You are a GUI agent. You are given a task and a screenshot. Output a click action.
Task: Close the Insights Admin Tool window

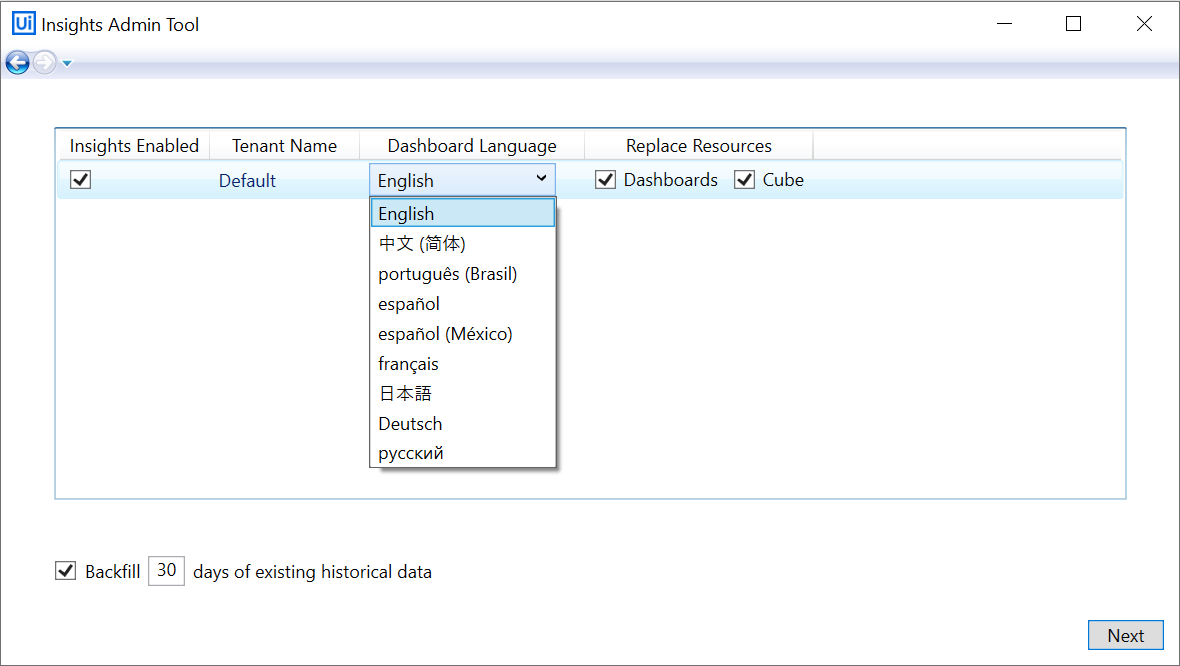1144,23
